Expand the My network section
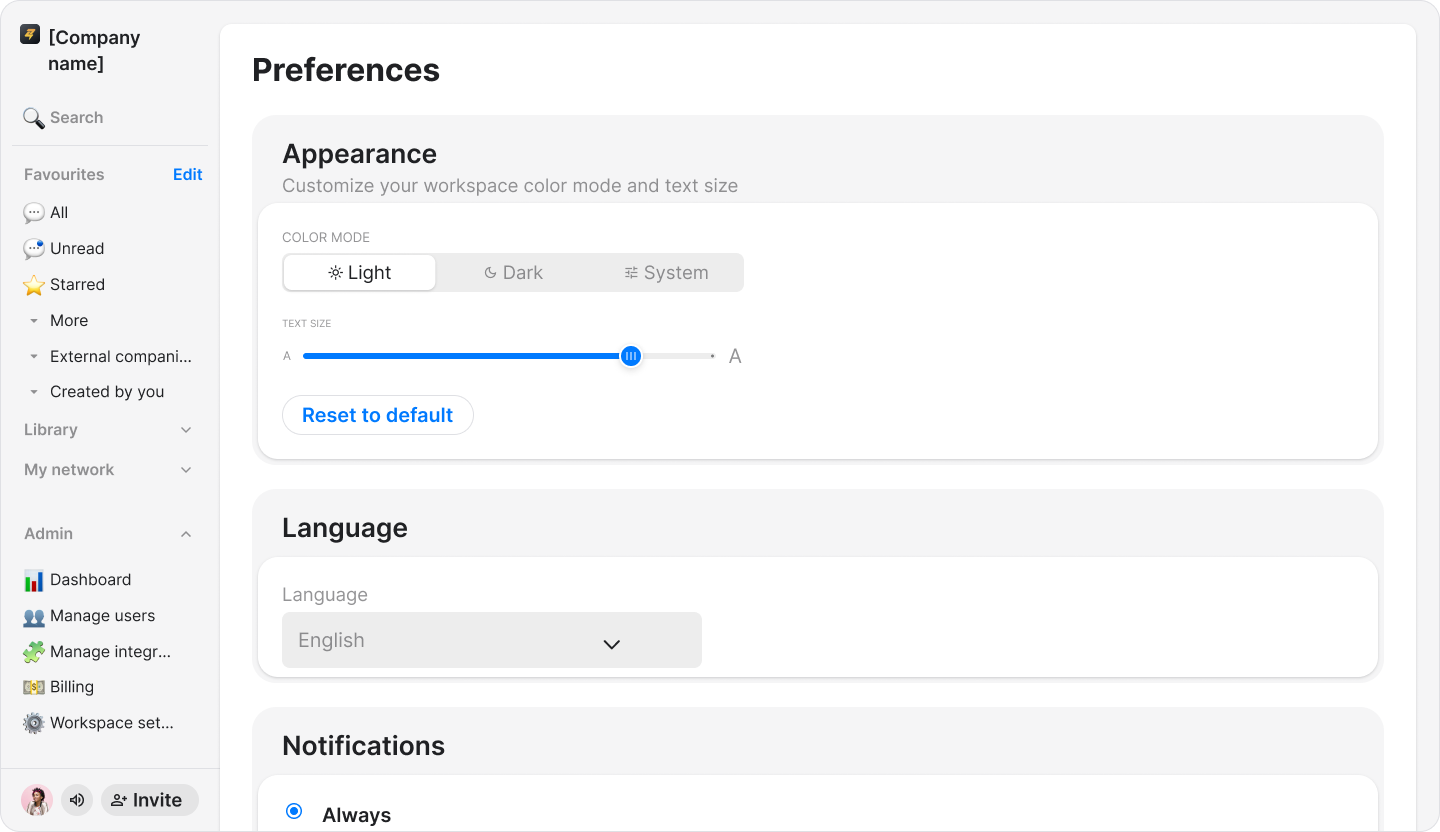This screenshot has width=1440, height=832. click(x=108, y=470)
